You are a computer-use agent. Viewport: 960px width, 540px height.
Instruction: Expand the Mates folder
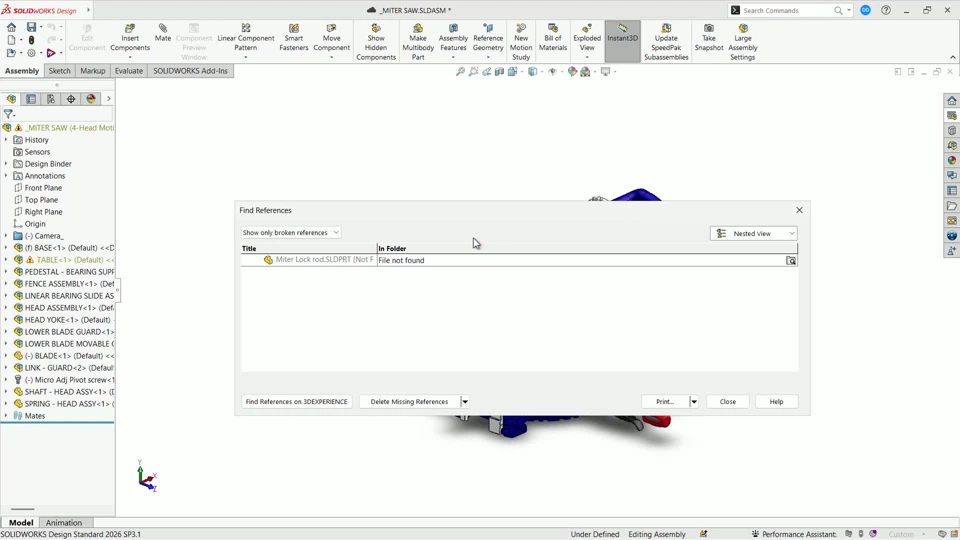(x=6, y=416)
